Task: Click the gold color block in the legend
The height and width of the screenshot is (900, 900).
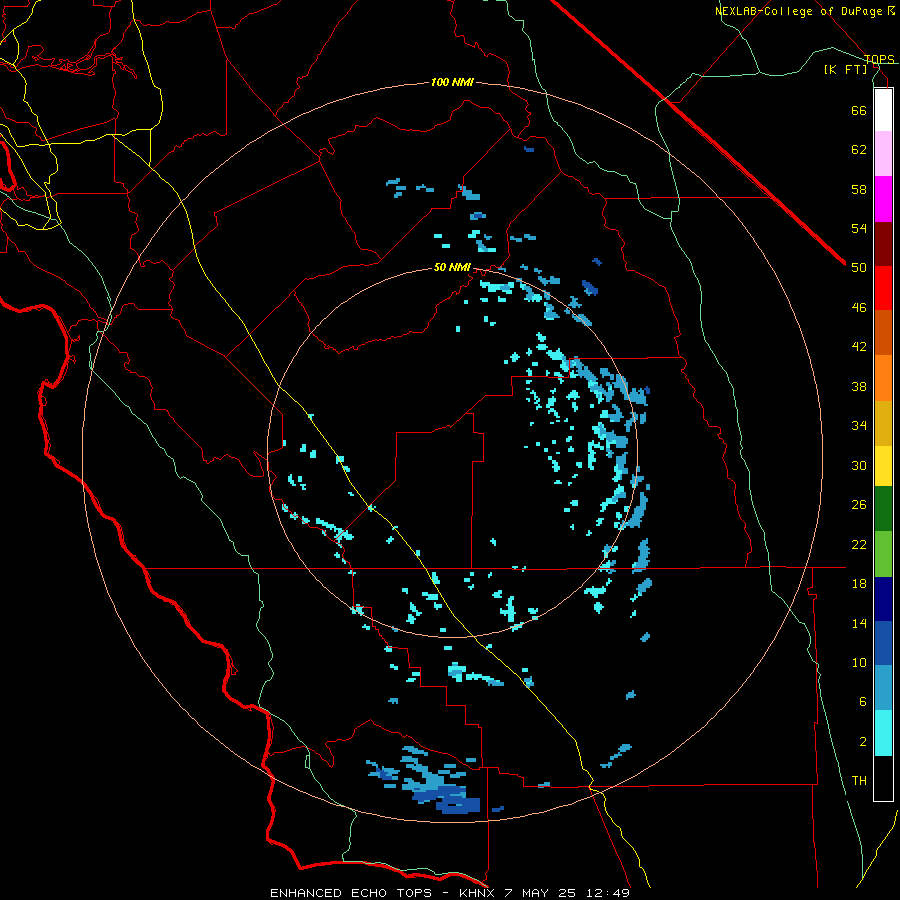Action: point(883,423)
